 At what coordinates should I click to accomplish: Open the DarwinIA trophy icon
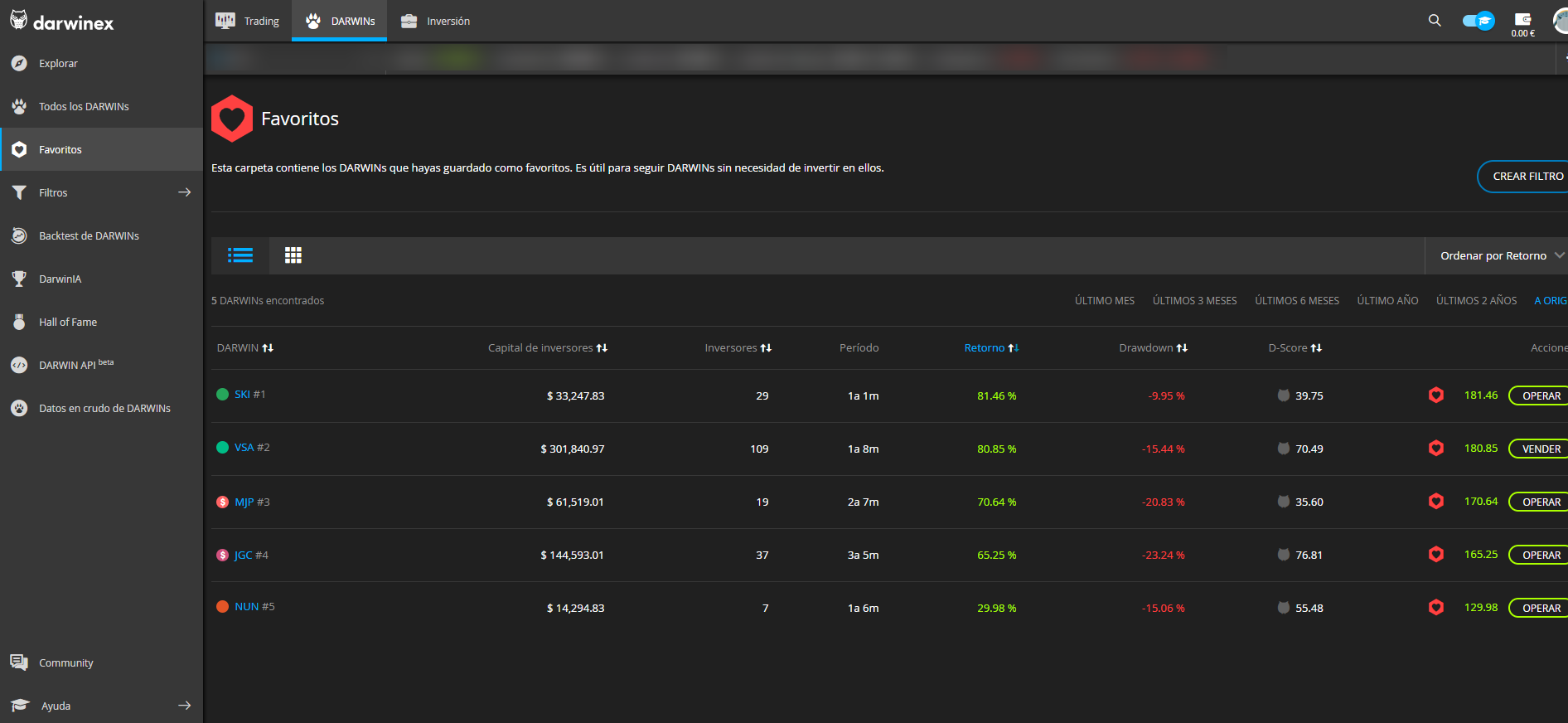[x=19, y=279]
